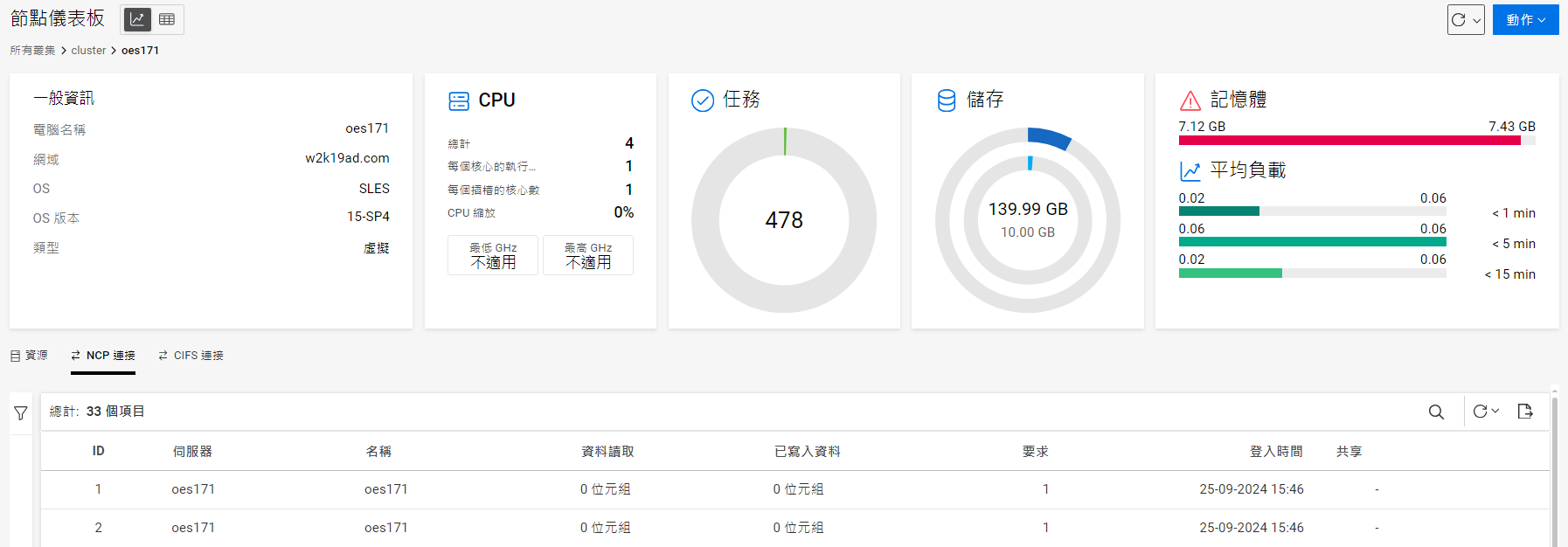Image resolution: width=1568 pixels, height=547 pixels.
Task: Click the dashboard refresh icon at top right
Action: (x=1458, y=19)
